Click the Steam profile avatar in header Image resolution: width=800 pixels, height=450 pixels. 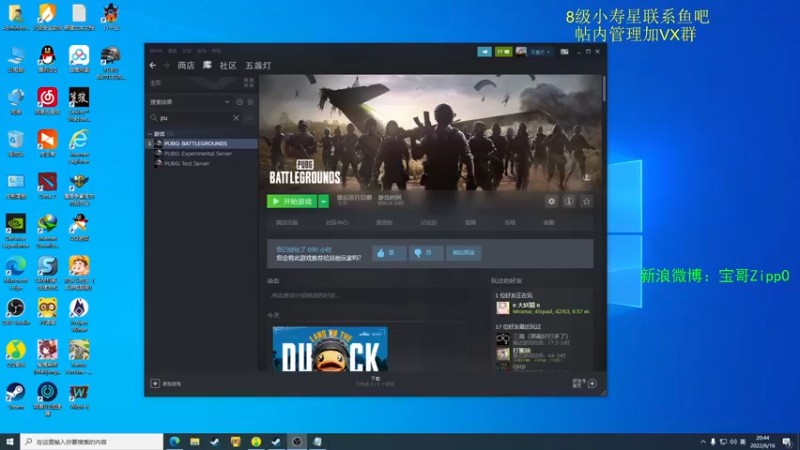pyautogui.click(x=521, y=52)
